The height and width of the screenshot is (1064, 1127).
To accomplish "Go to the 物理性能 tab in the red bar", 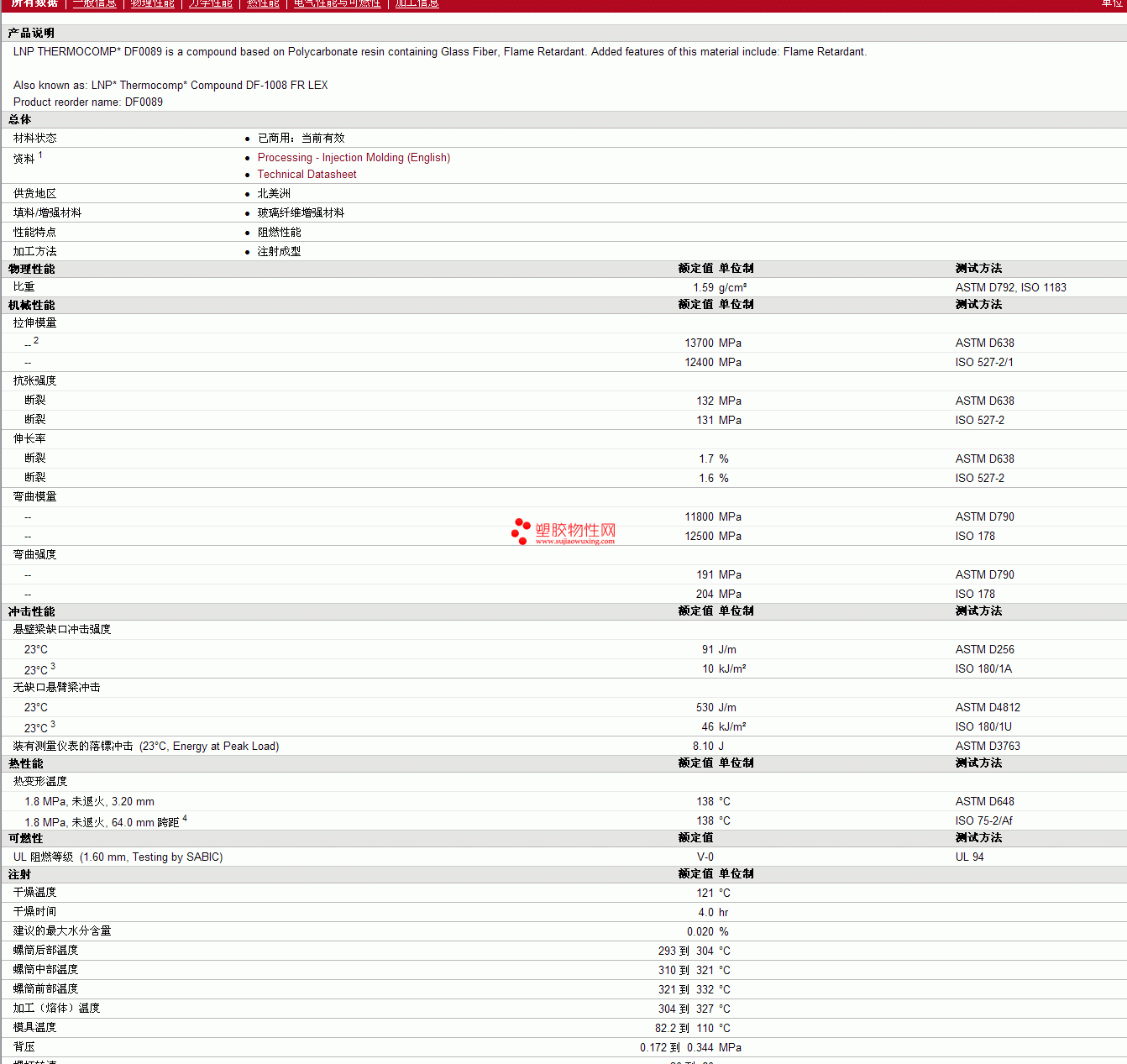I will click(153, 3).
